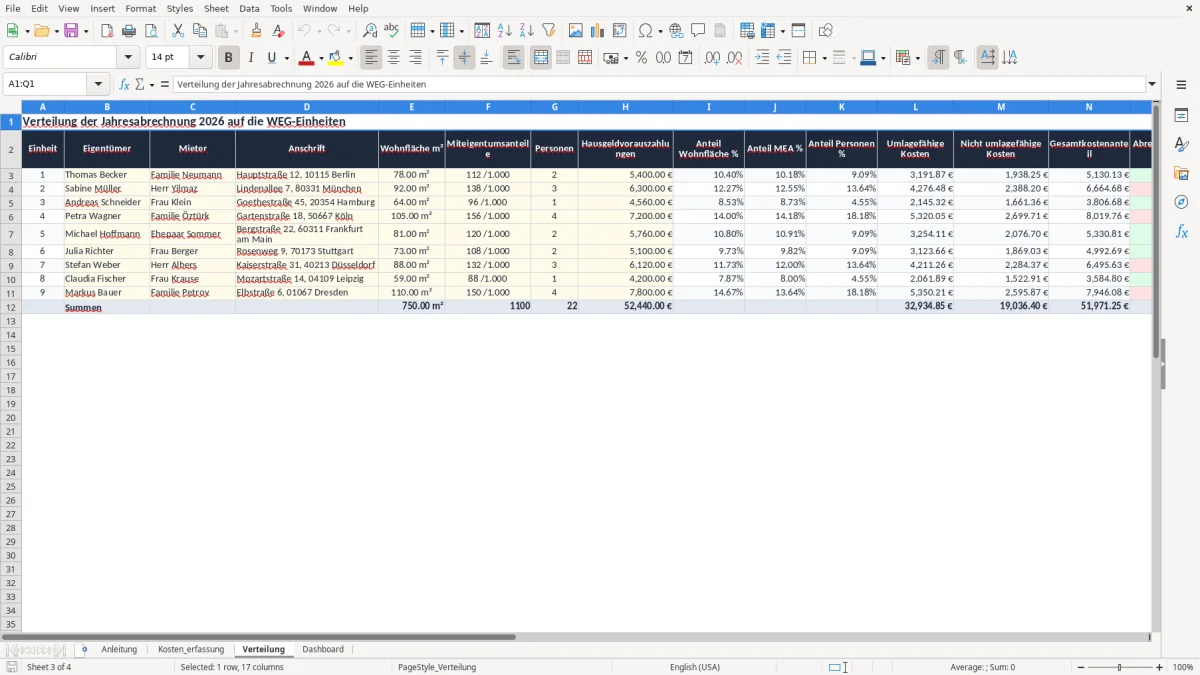Toggle Align Left

[372, 58]
